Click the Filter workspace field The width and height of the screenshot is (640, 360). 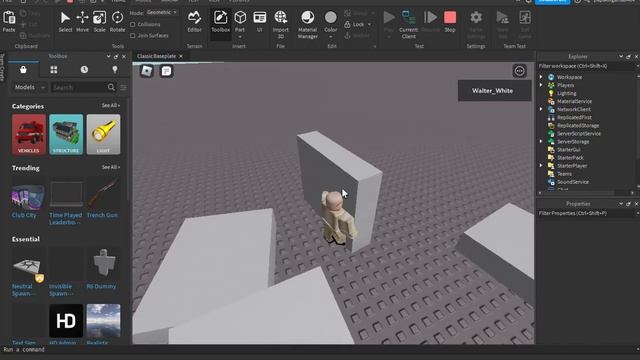point(586,66)
